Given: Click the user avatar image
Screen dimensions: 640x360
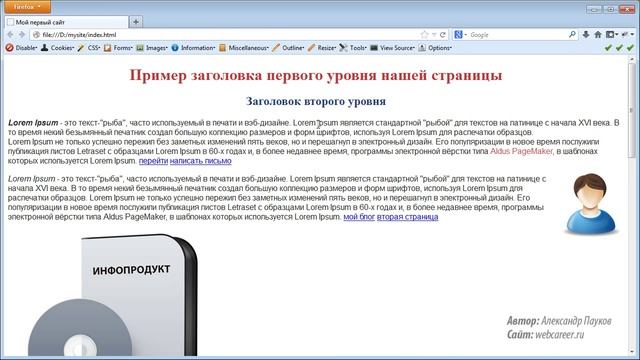Looking at the screenshot, I should click(591, 204).
